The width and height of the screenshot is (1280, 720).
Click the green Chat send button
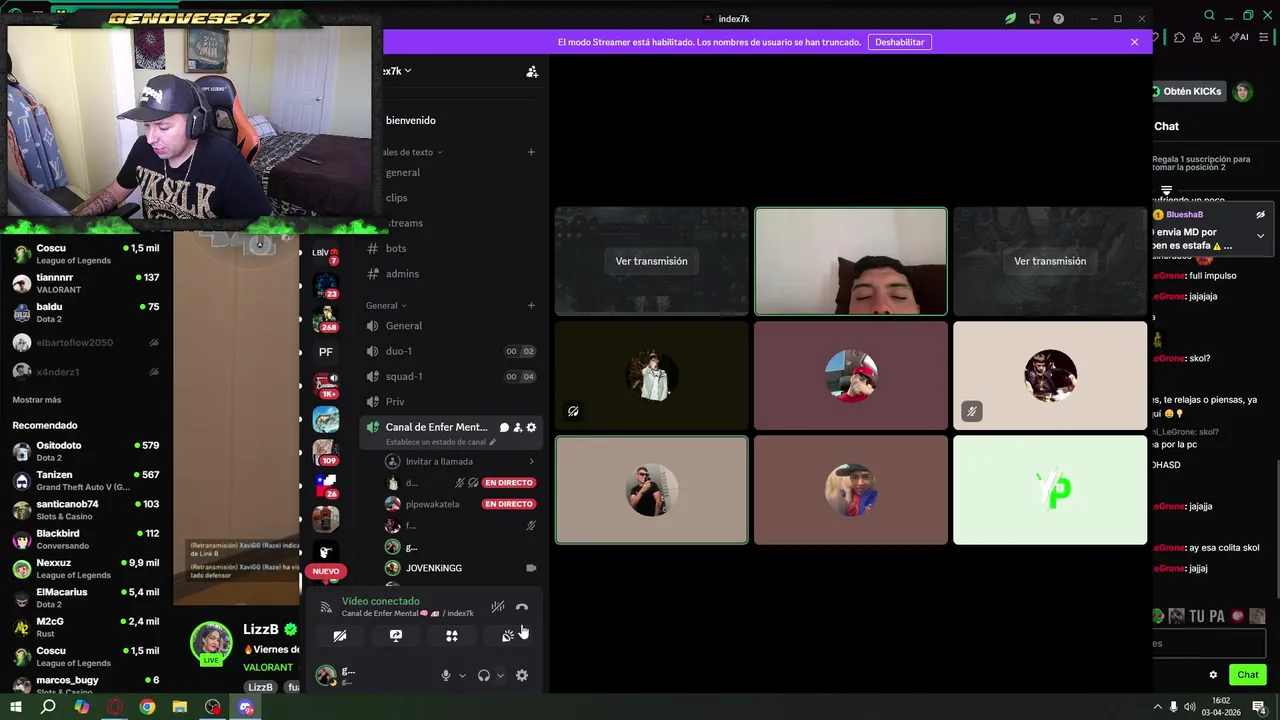1248,675
